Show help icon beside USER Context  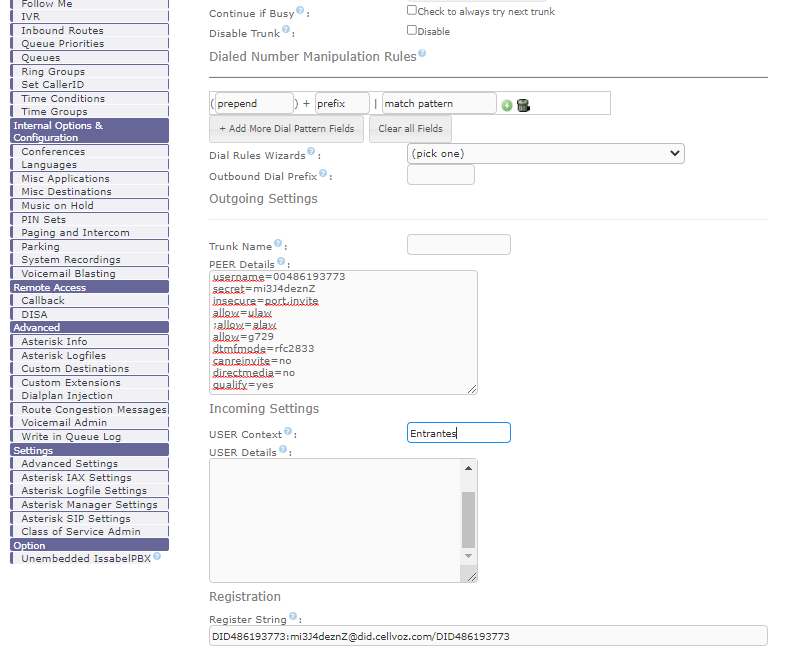288,431
